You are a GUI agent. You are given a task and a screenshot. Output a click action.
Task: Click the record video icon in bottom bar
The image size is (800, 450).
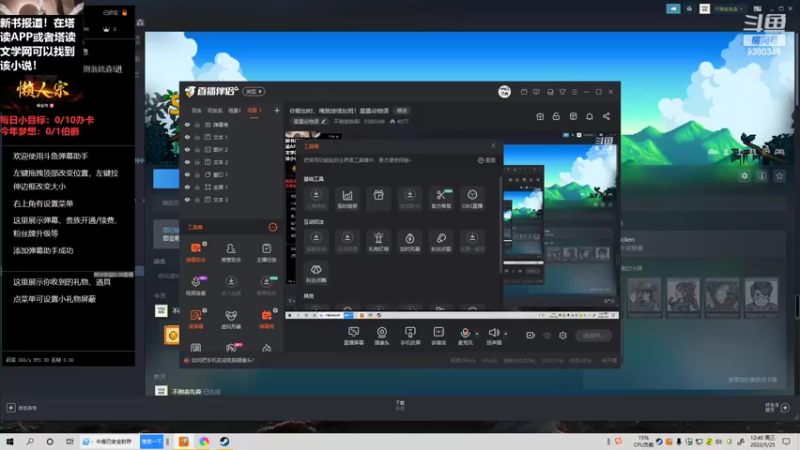click(530, 335)
